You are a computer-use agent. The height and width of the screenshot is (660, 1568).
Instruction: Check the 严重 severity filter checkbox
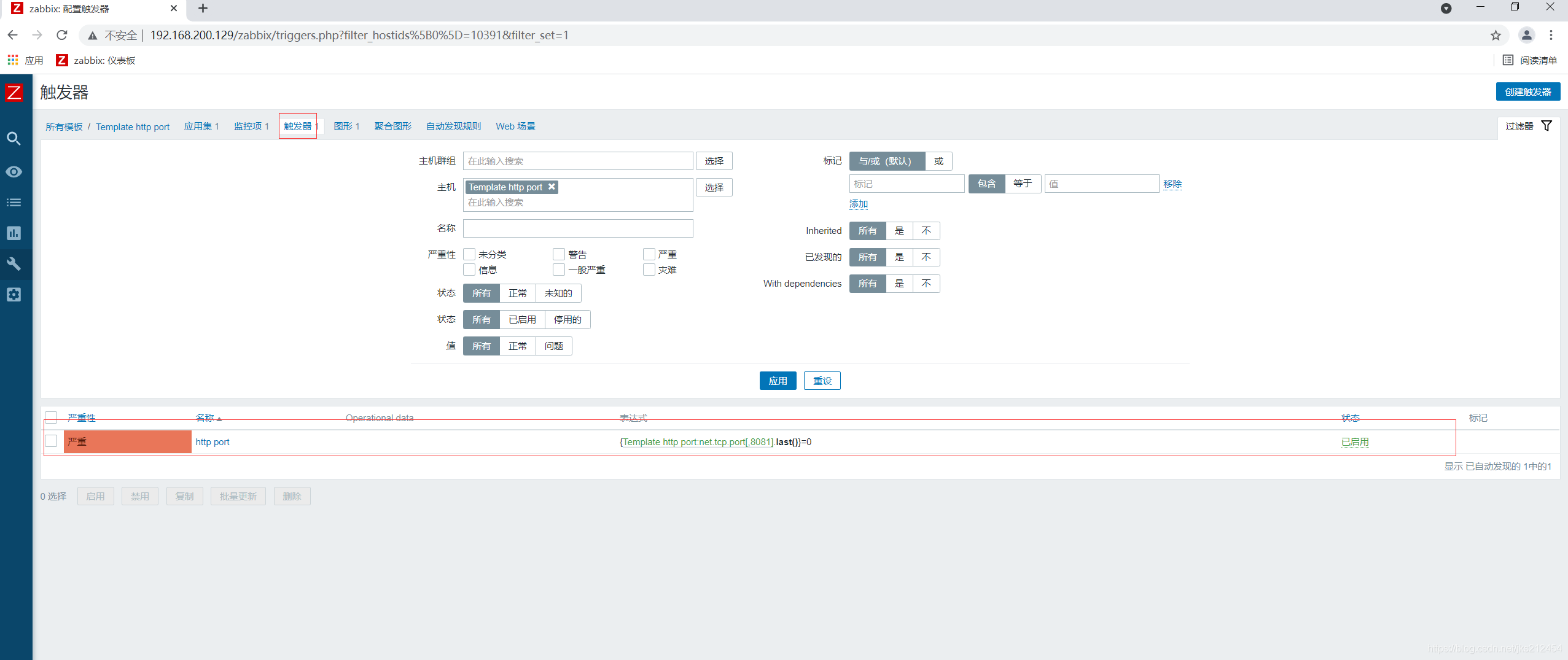tap(649, 254)
